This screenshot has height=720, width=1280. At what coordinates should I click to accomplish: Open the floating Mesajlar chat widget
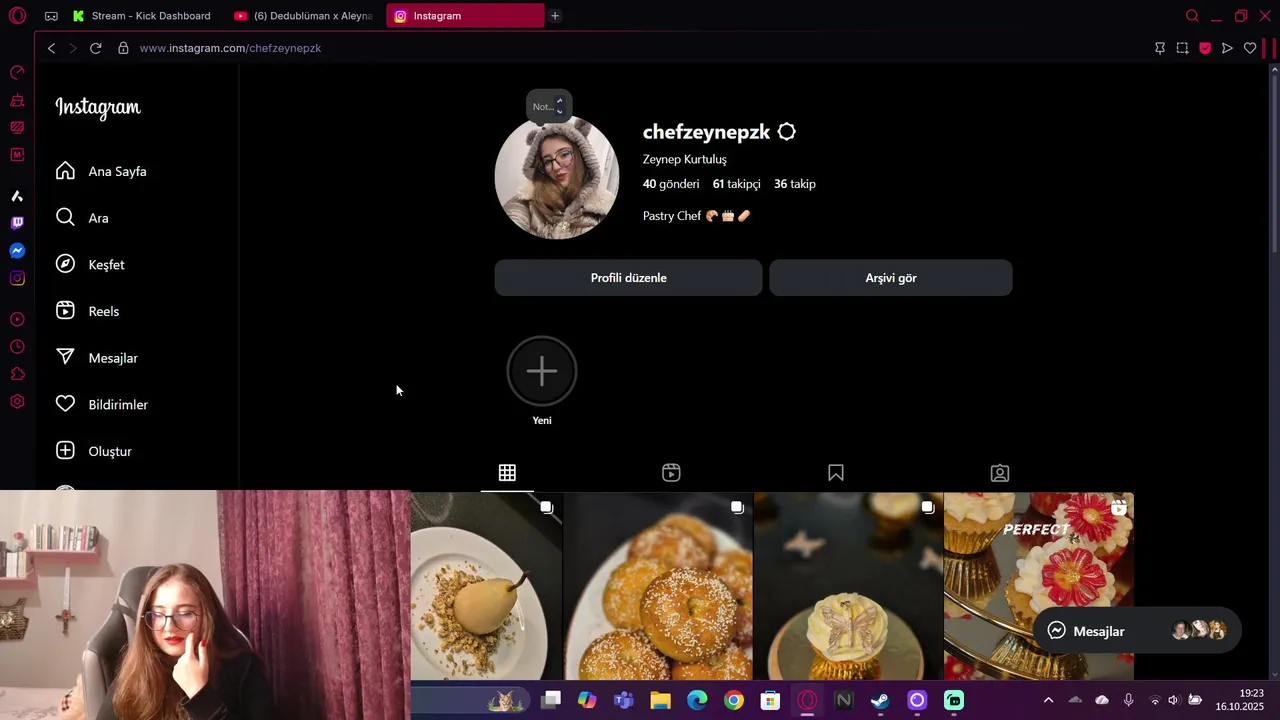click(1137, 631)
